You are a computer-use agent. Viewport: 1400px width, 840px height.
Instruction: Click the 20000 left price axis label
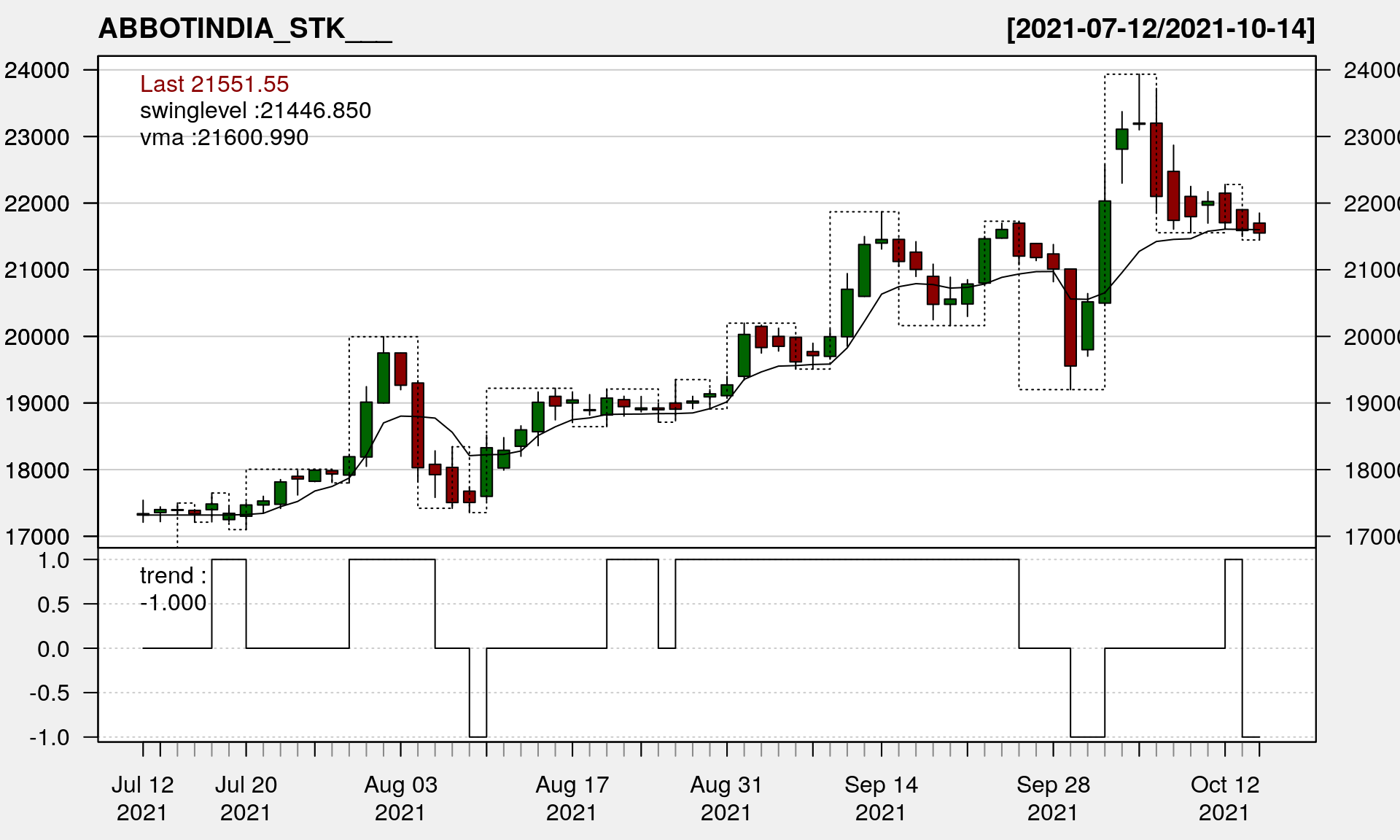pyautogui.click(x=37, y=337)
